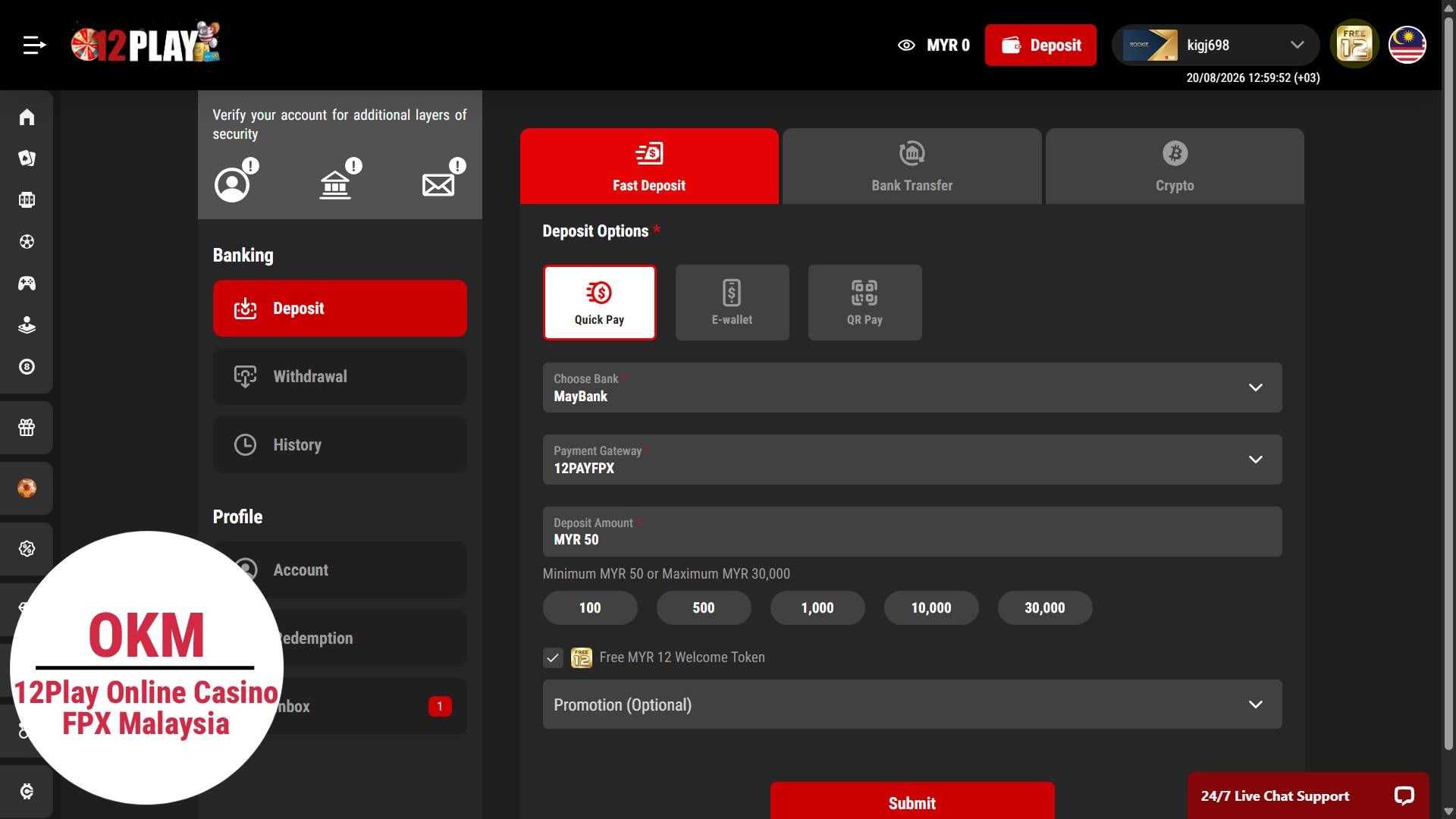
Task: Open gift rewards sidebar icon
Action: click(27, 428)
